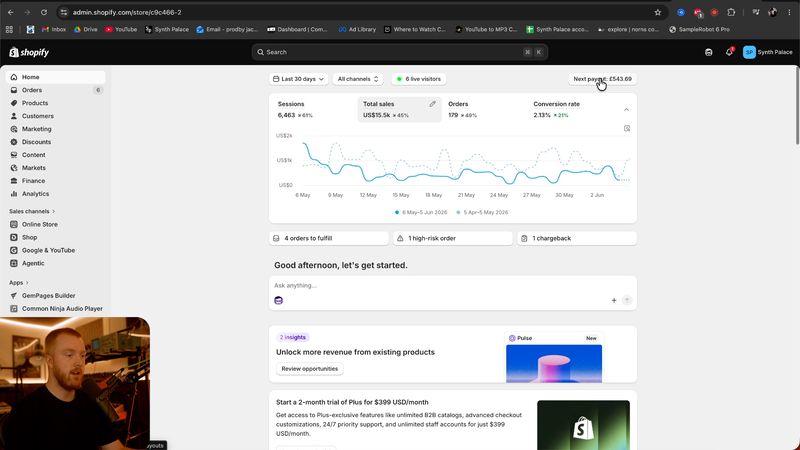
Task: Open the All channels dropdown
Action: pyautogui.click(x=358, y=79)
